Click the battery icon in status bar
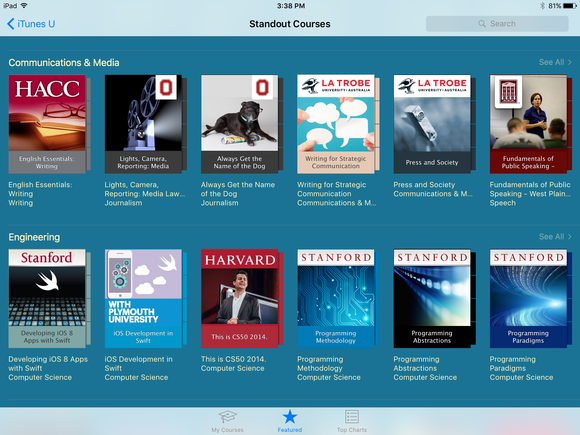 570,6
